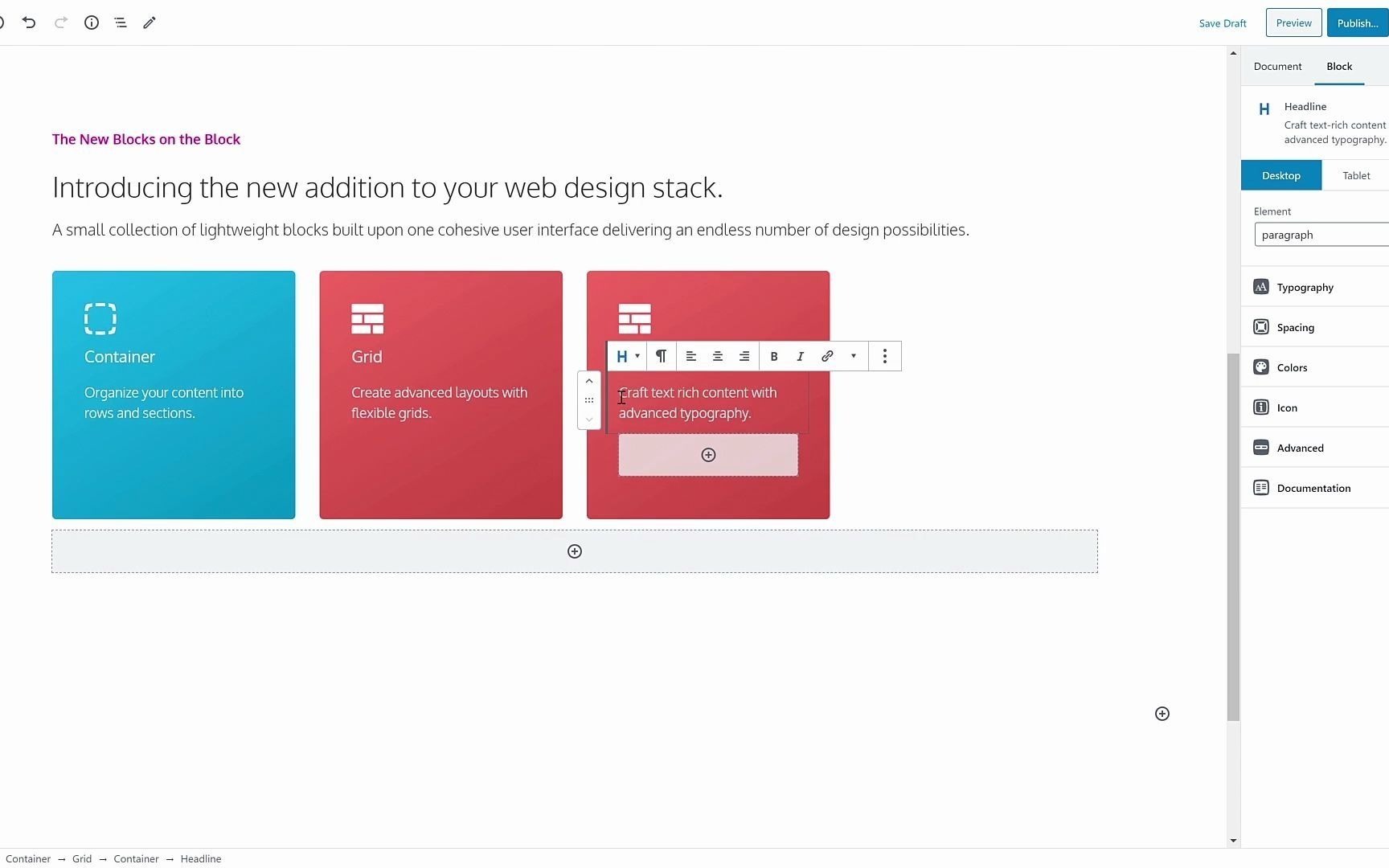This screenshot has height=868, width=1389.
Task: Click the pencil tools icon
Action: (x=150, y=23)
